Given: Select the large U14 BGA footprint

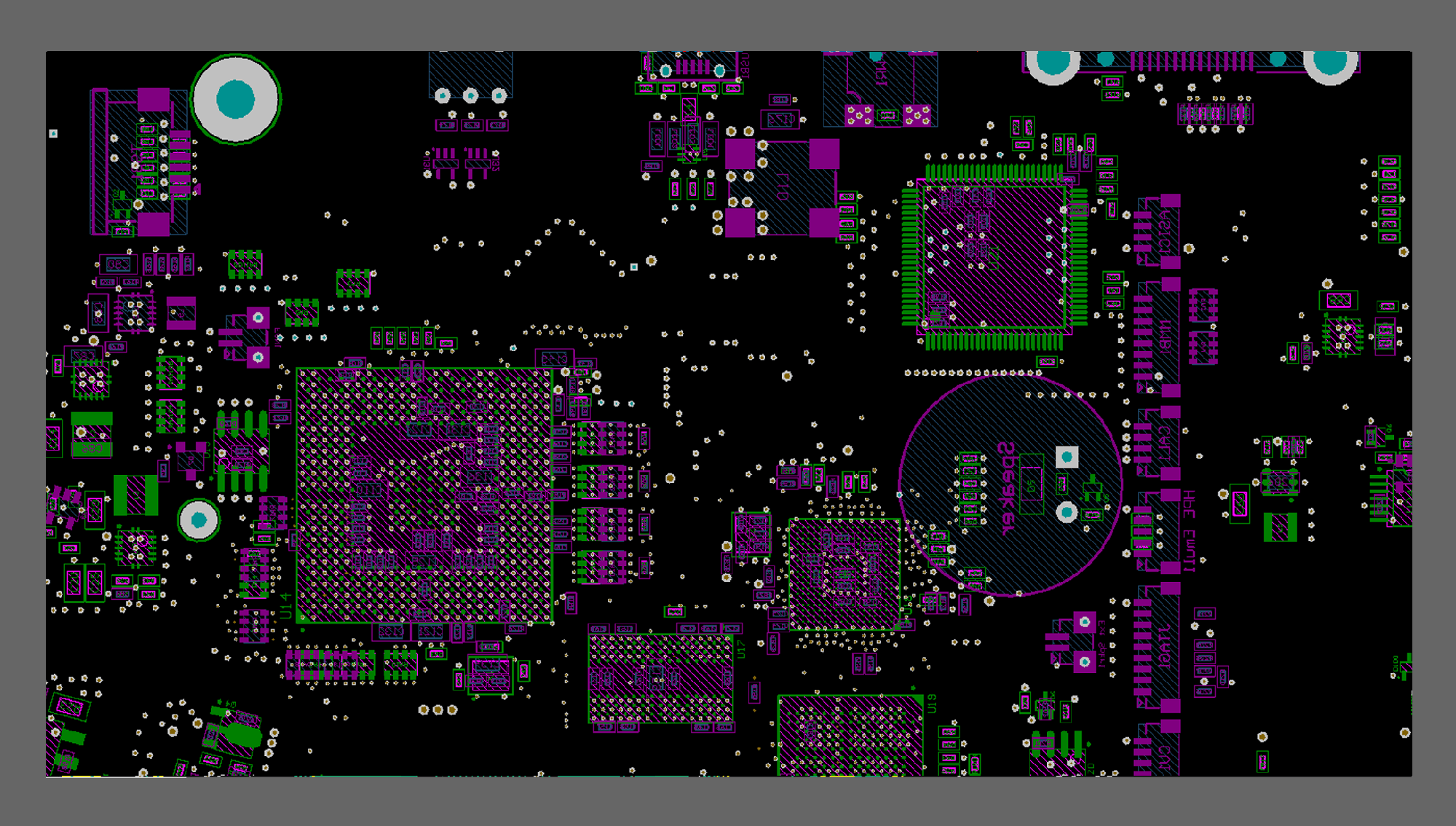Looking at the screenshot, I should [424, 495].
